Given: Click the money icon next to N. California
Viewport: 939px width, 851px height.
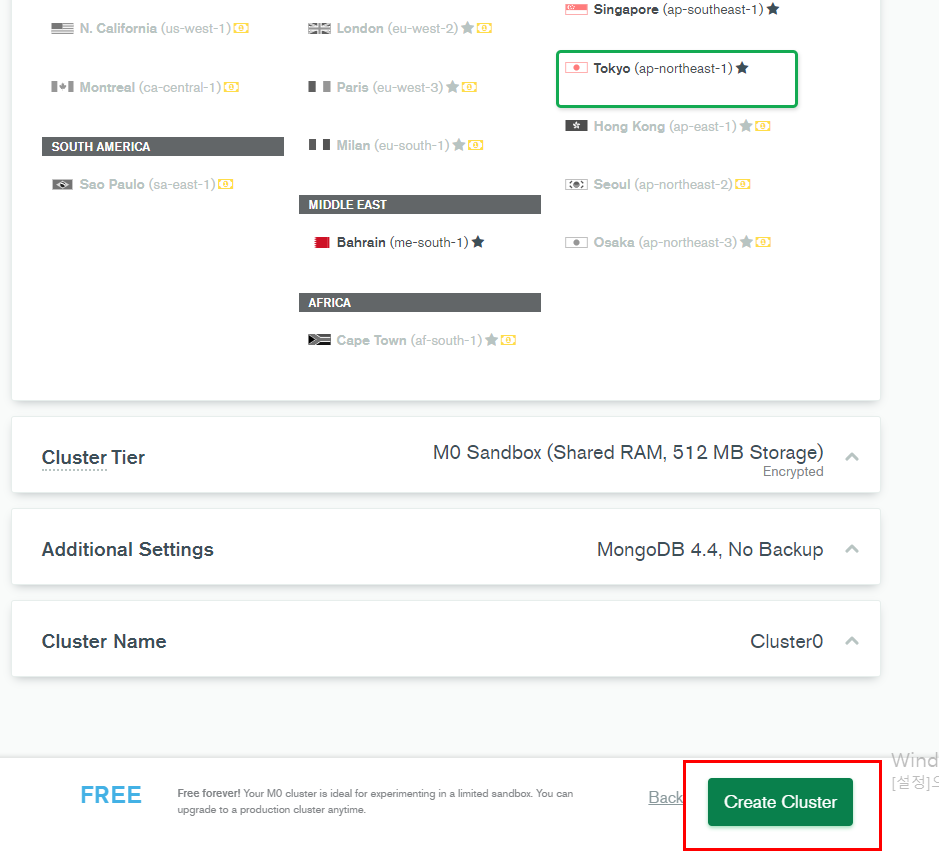Looking at the screenshot, I should (x=241, y=28).
